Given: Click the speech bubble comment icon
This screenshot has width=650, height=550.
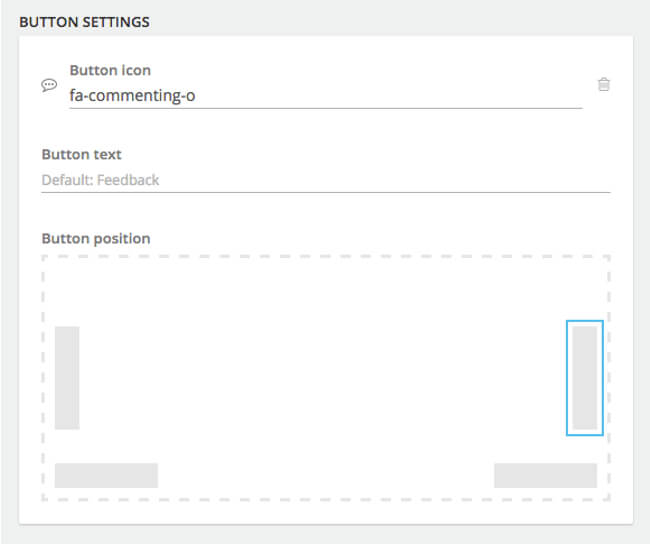Looking at the screenshot, I should [49, 85].
